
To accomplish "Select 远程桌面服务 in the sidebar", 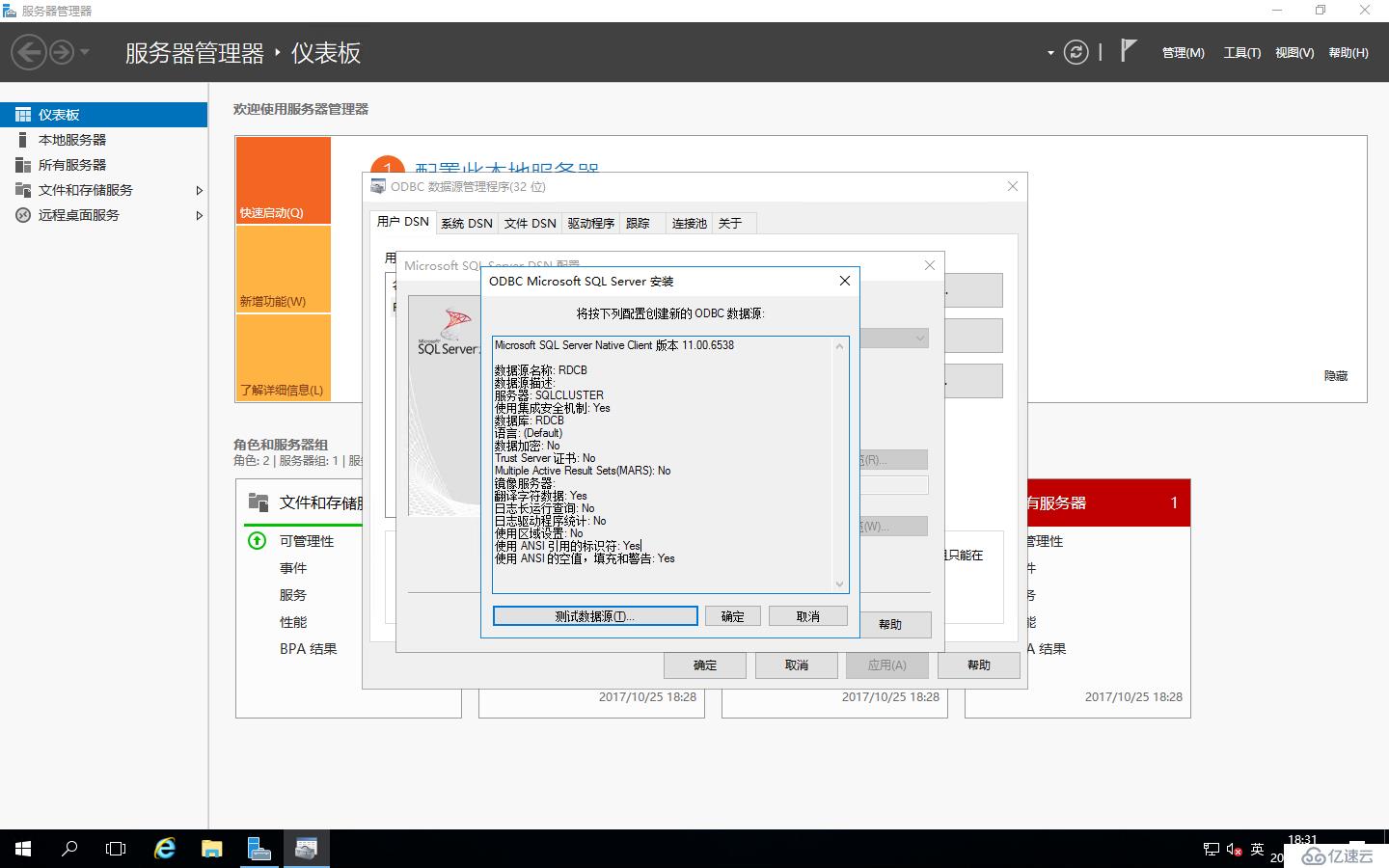I will pyautogui.click(x=103, y=215).
